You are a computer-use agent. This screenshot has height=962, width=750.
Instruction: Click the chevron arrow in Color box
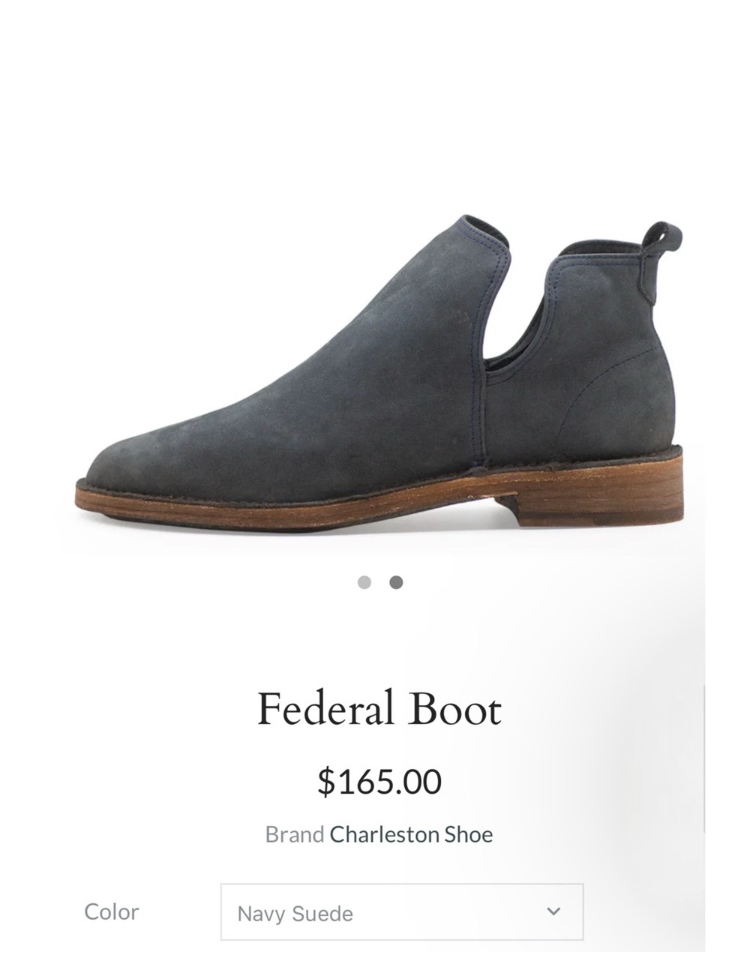pos(554,911)
